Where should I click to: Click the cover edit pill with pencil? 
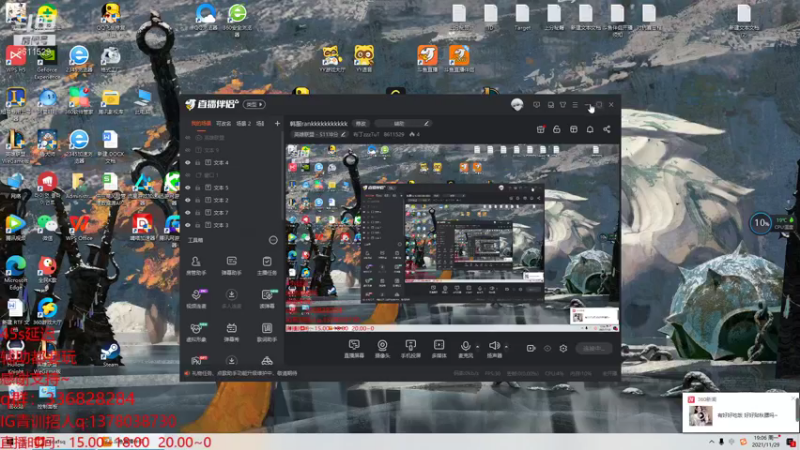403,123
